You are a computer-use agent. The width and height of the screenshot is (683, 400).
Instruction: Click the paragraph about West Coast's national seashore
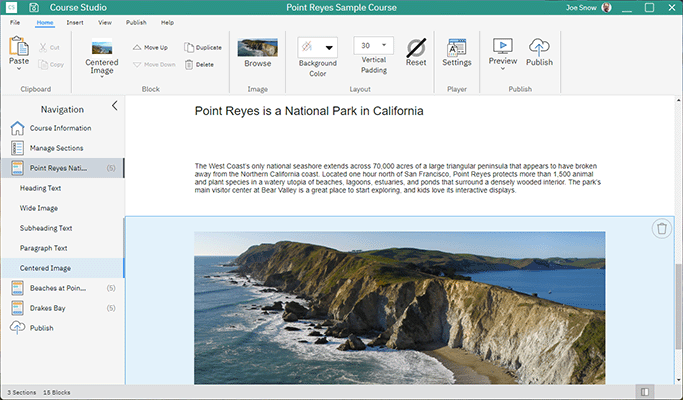pos(398,178)
